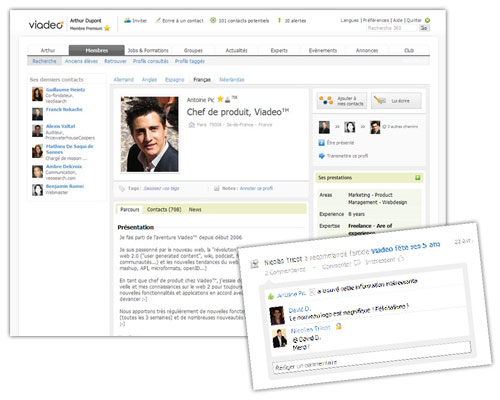Click the 2 autres chemins link
Screen dimensions: 500x400
tap(402, 127)
